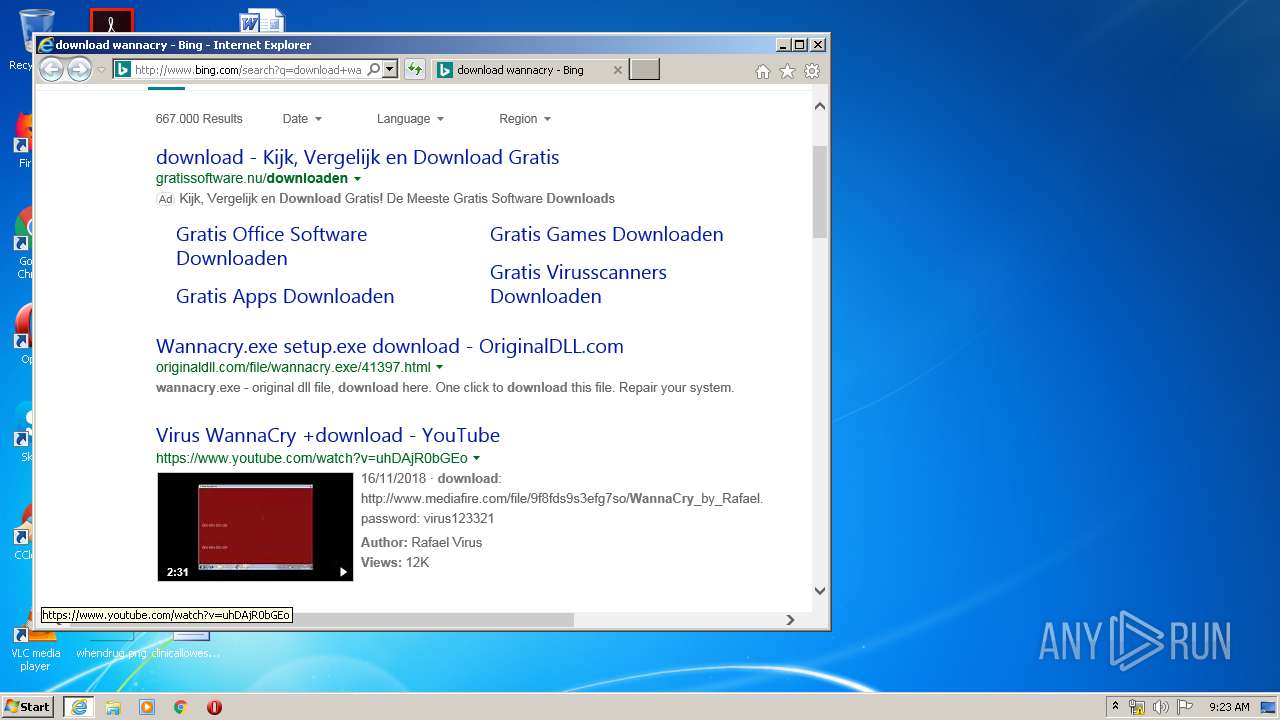Screen dimensions: 1280x720
Task: Click the vertical scrollbar down arrow
Action: 819,591
